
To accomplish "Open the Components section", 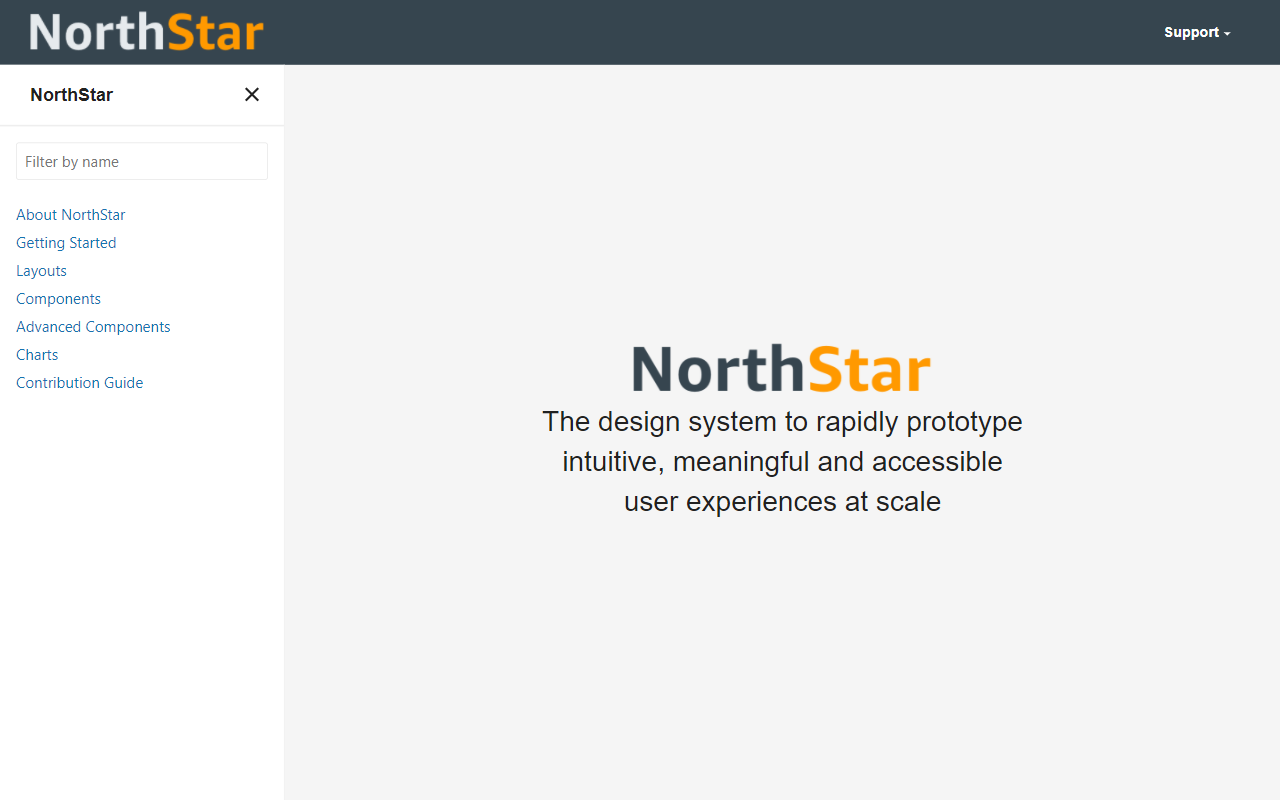I will [58, 298].
